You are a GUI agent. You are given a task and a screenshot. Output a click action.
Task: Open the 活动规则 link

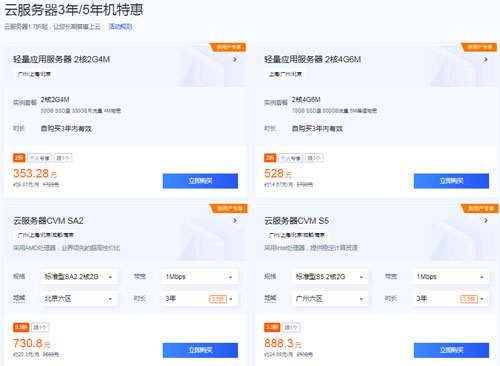point(120,26)
